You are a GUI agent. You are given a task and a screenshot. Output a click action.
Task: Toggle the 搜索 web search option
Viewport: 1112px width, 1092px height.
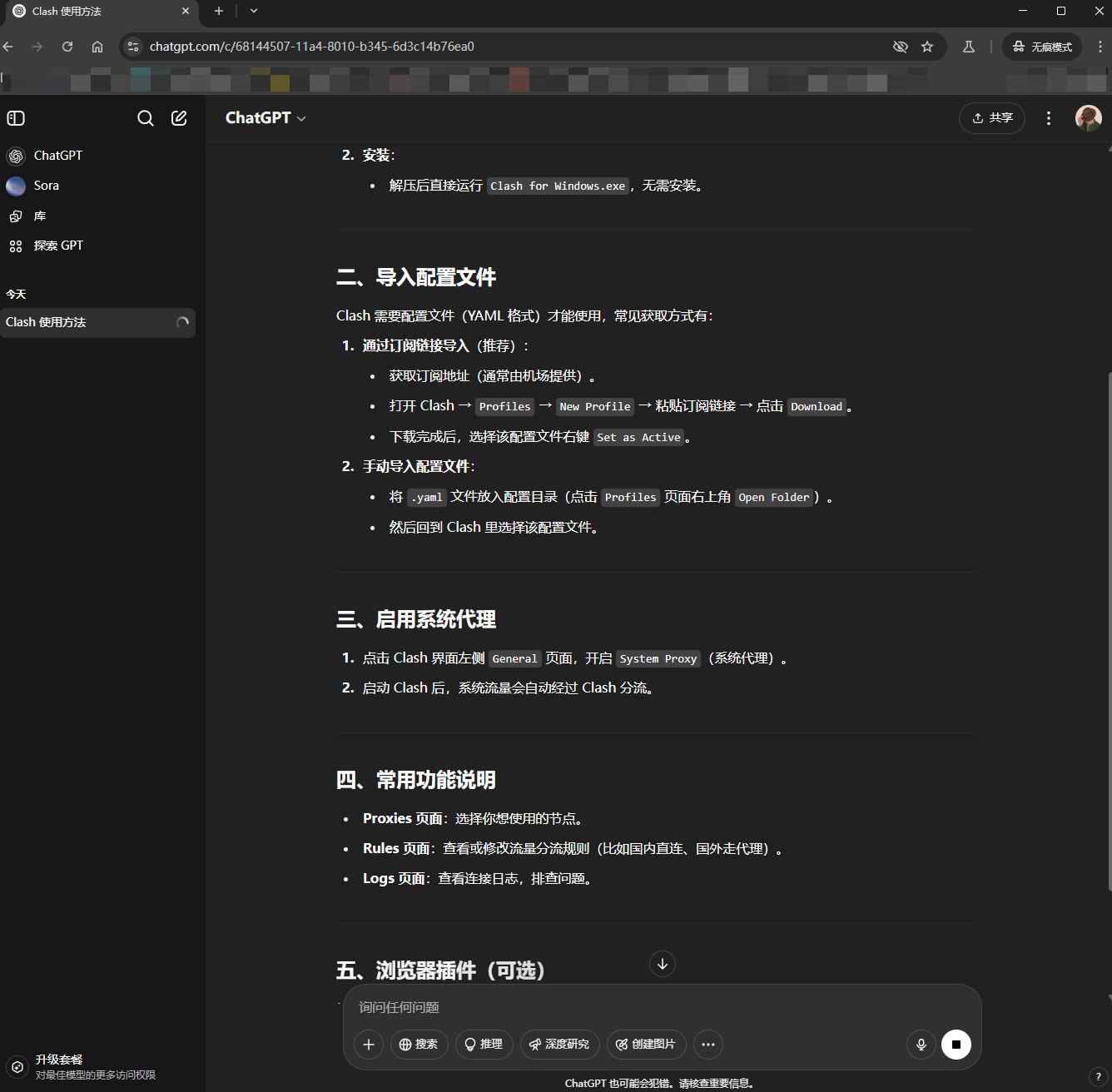tap(419, 1045)
